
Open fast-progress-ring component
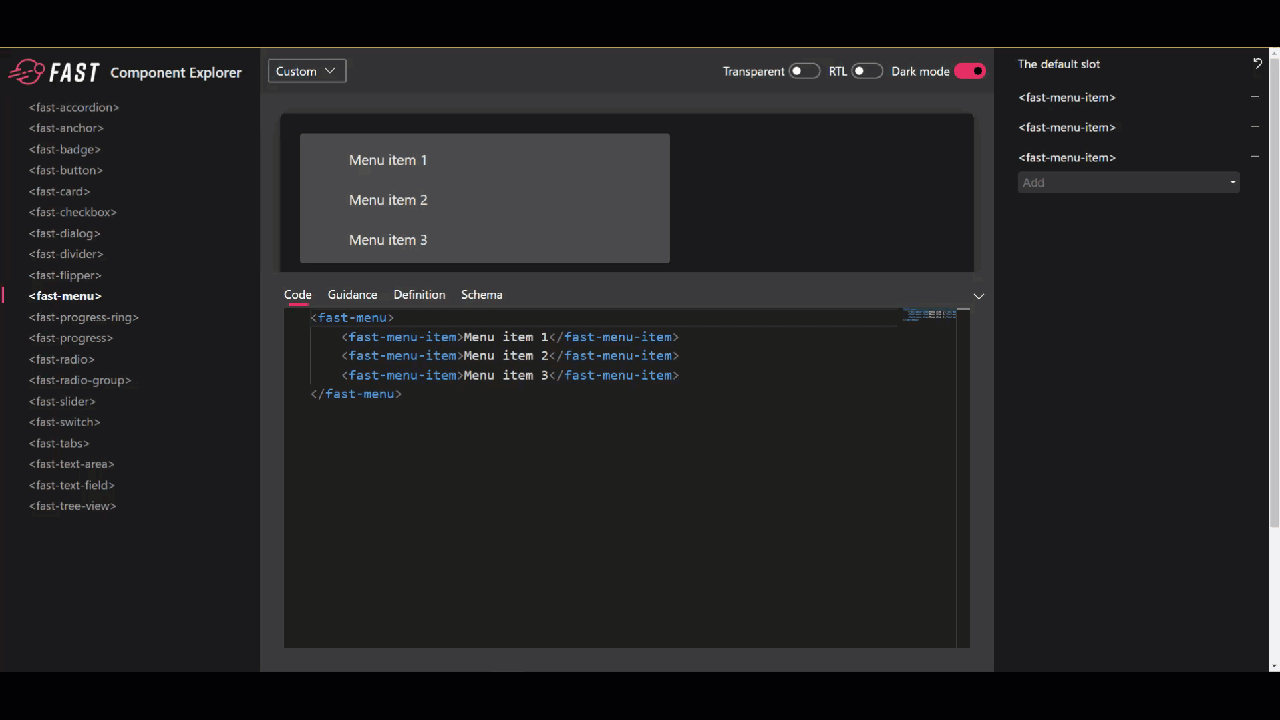(84, 317)
